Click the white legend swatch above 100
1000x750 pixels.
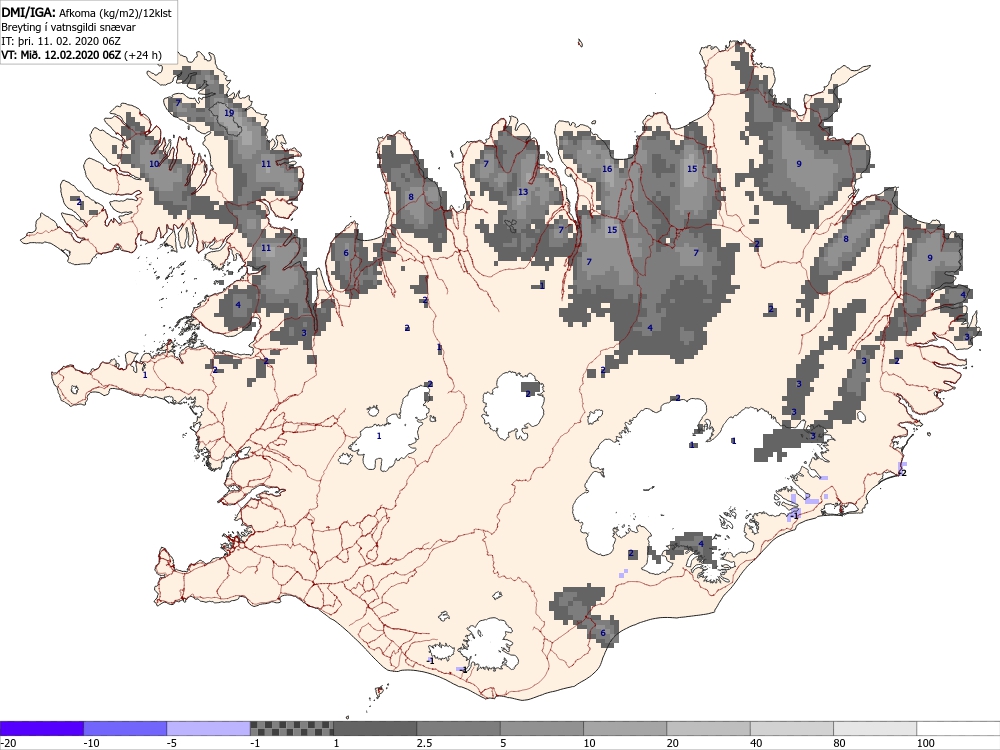pyautogui.click(x=959, y=728)
